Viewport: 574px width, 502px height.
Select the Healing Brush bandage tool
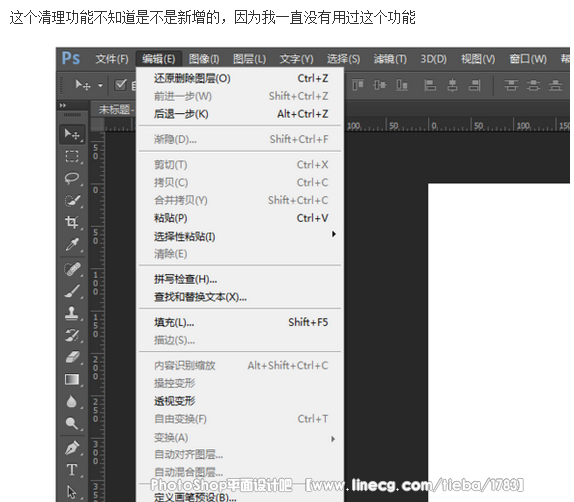pyautogui.click(x=72, y=269)
